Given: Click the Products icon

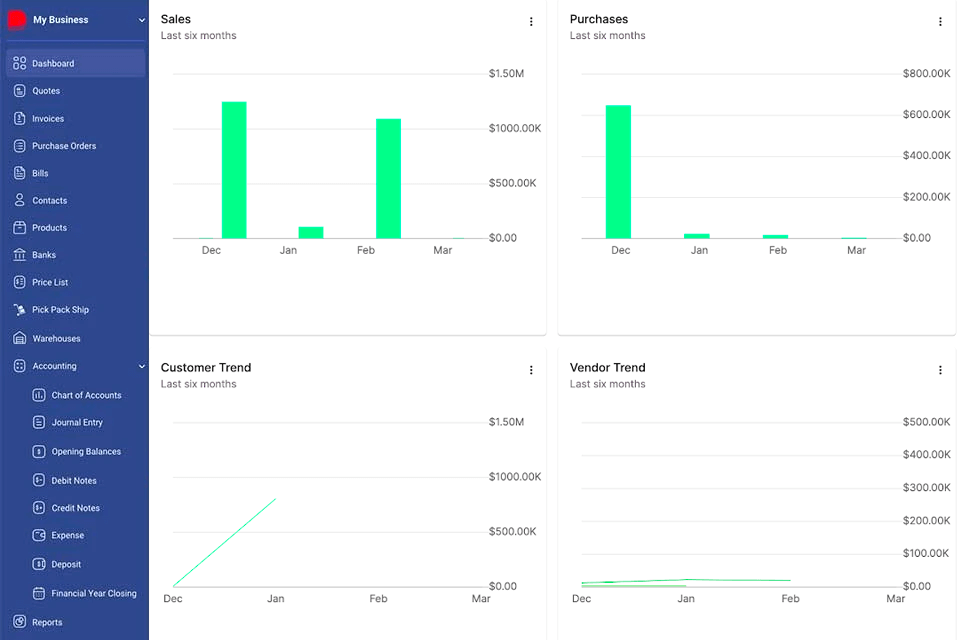Looking at the screenshot, I should click(21, 227).
